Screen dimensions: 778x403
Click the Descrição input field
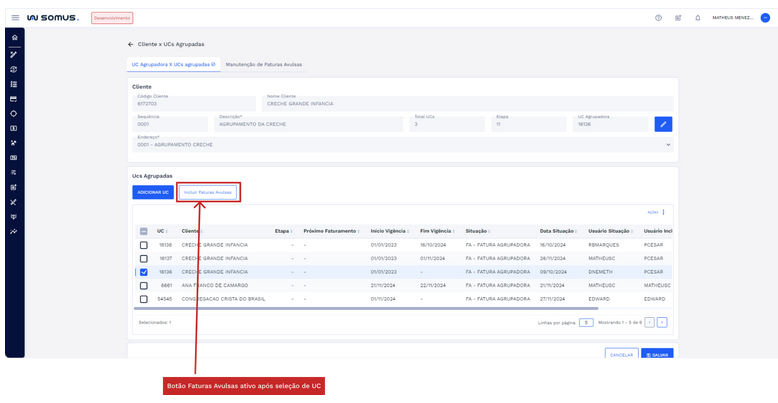point(310,124)
